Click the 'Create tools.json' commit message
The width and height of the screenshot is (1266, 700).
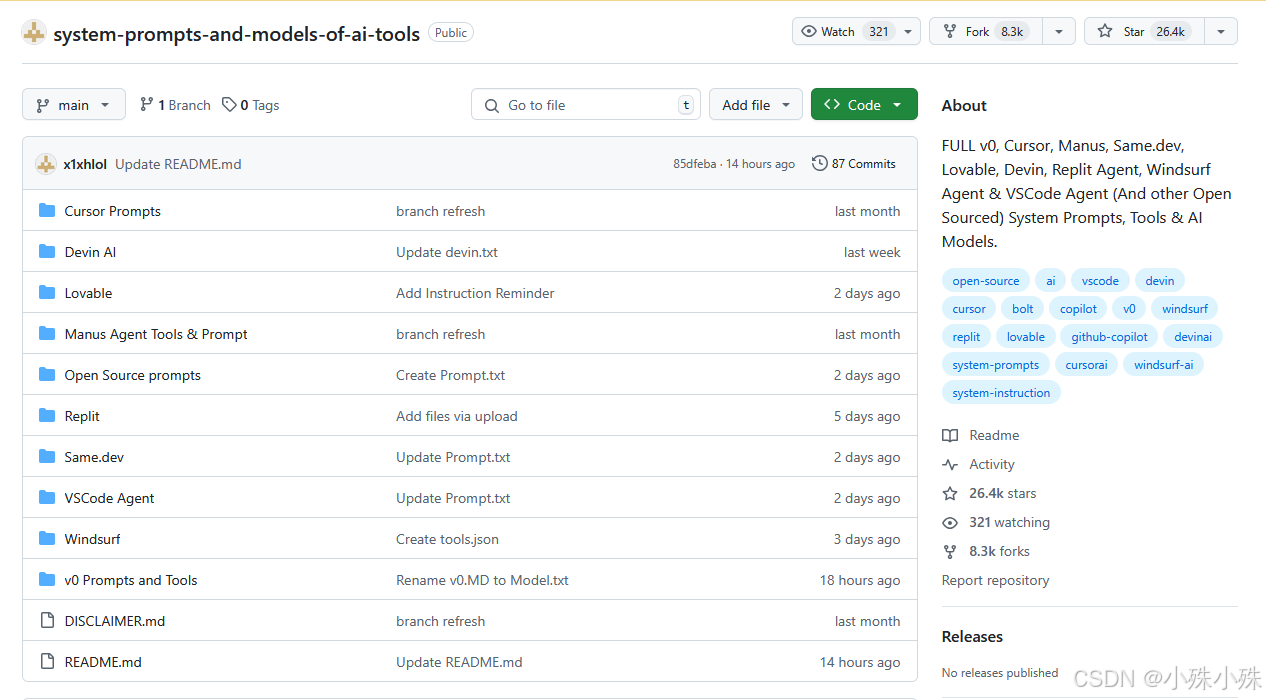click(x=447, y=539)
